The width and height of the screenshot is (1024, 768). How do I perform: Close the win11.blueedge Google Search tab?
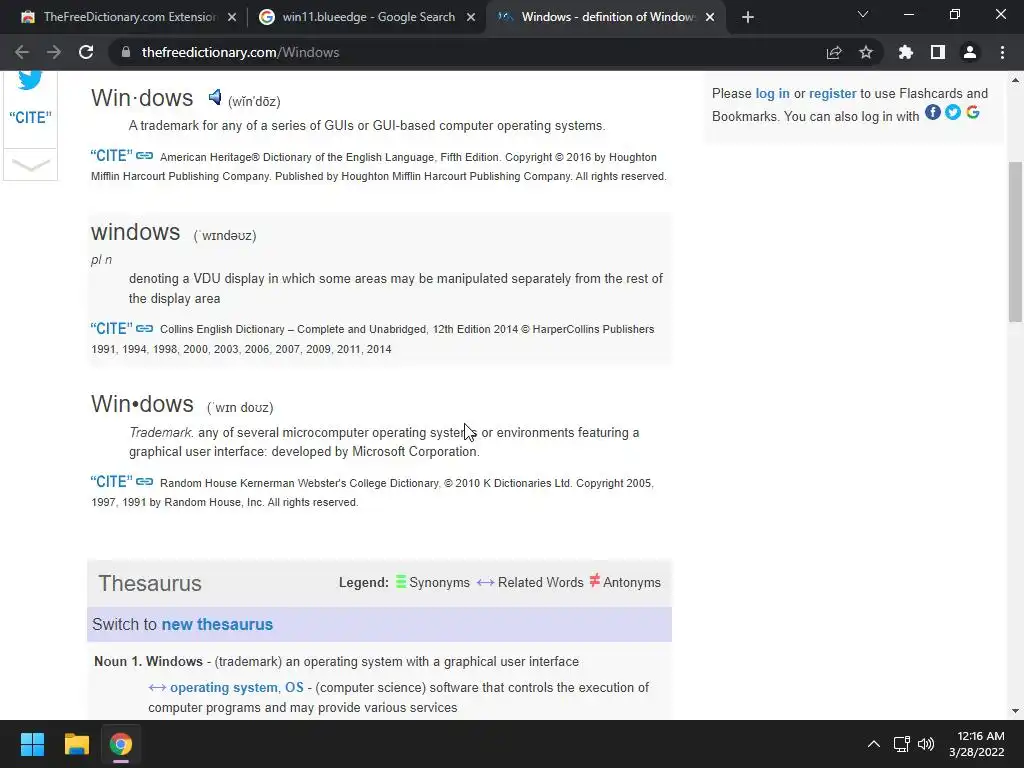point(471,17)
